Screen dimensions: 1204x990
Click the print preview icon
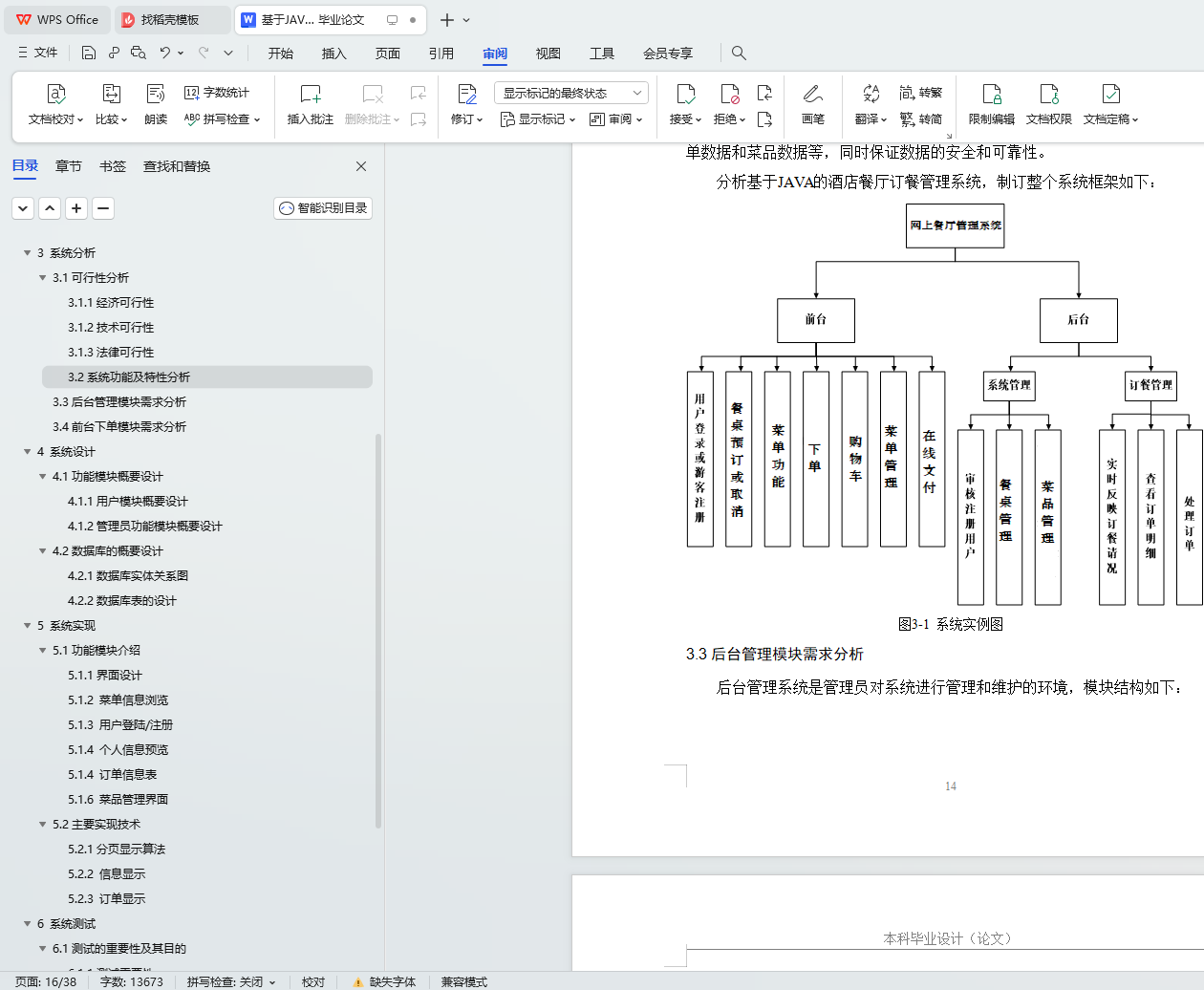click(x=139, y=53)
